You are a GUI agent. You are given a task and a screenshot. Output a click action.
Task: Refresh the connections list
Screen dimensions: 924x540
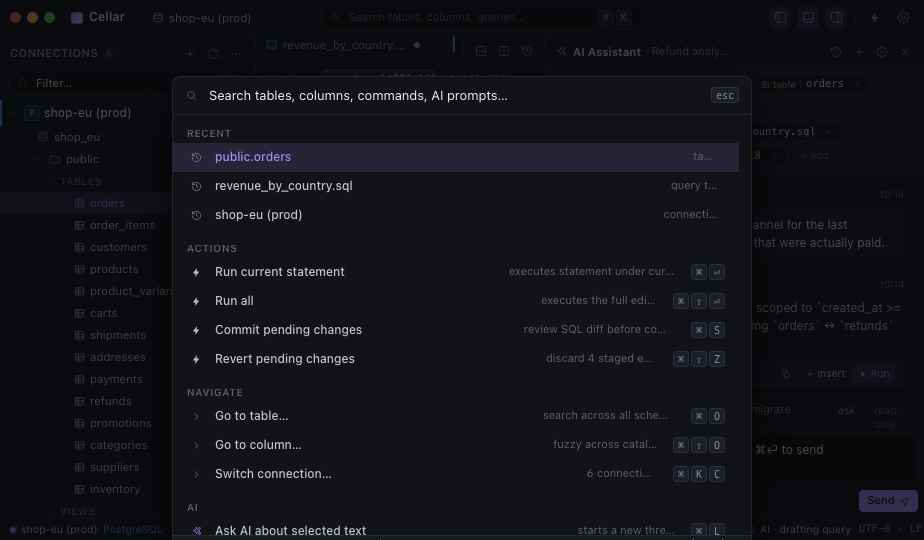(213, 54)
